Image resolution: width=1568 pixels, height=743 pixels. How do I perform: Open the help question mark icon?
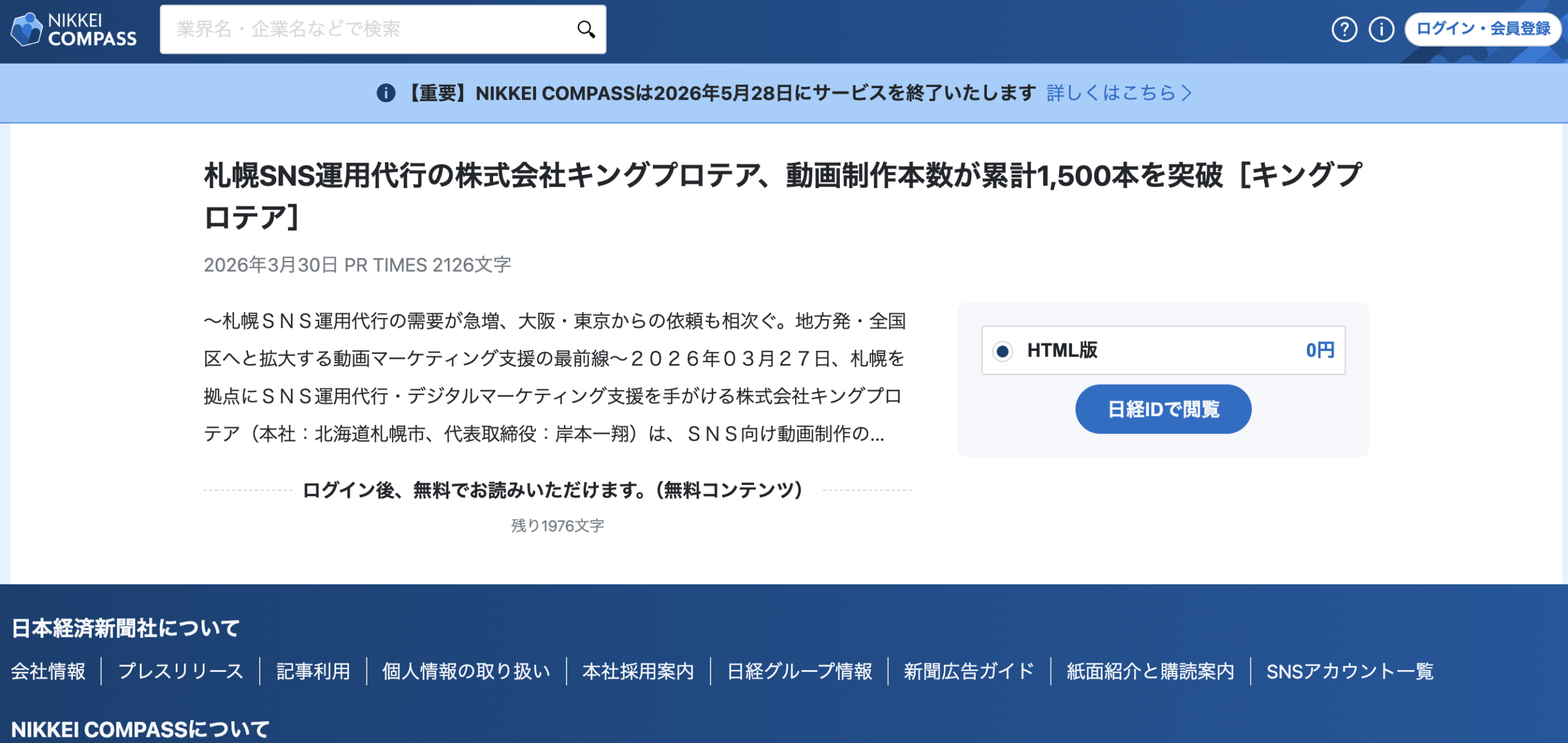(1344, 29)
